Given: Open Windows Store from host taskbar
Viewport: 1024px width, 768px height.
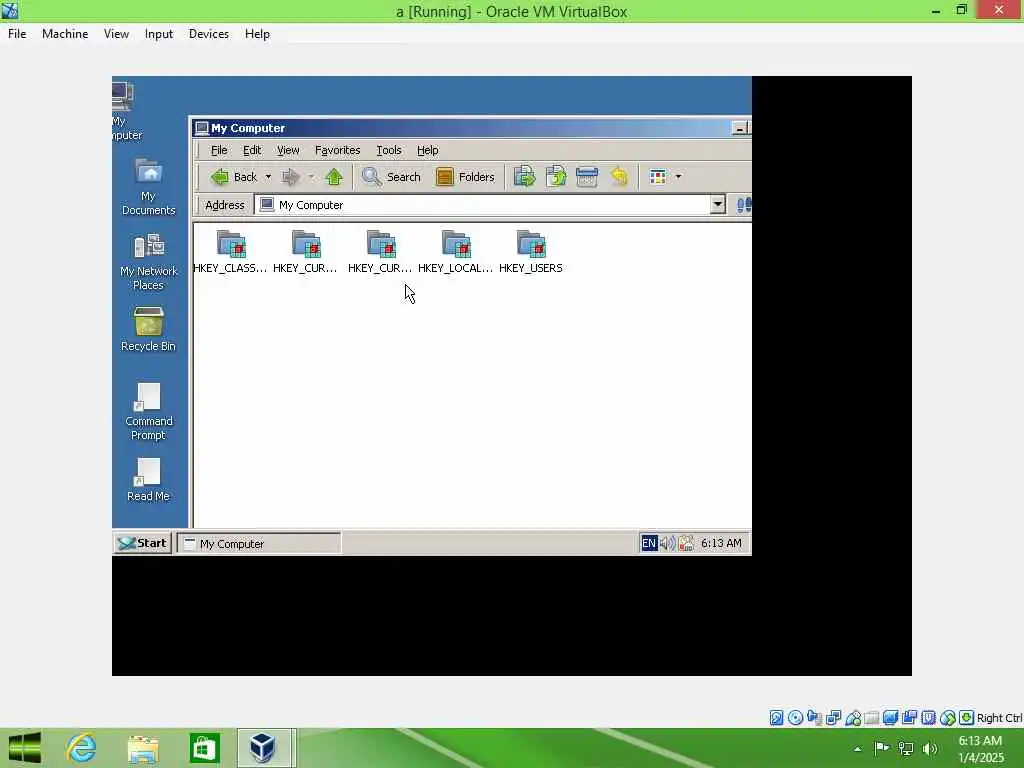Looking at the screenshot, I should coord(204,748).
